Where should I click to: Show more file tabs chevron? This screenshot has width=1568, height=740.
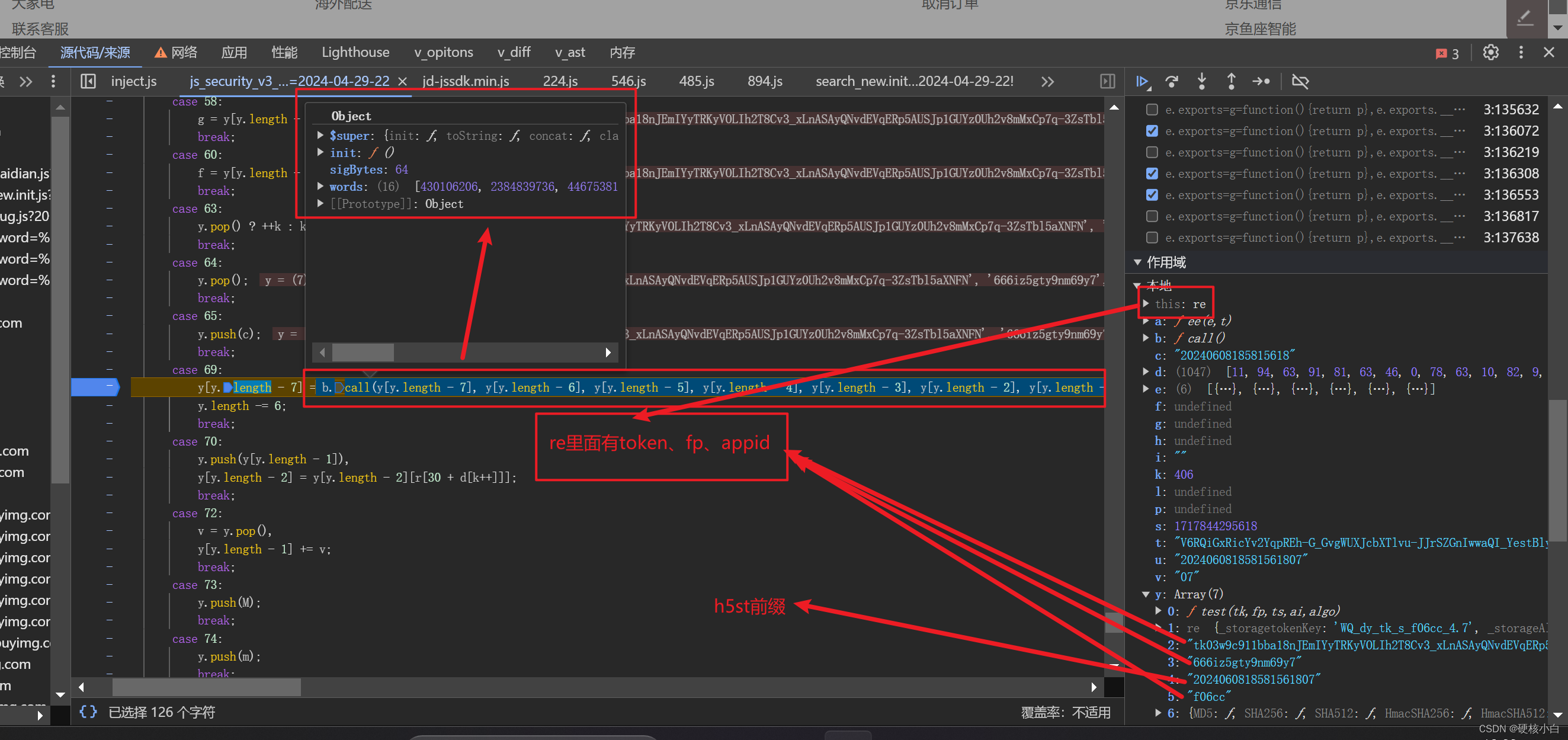1047,82
